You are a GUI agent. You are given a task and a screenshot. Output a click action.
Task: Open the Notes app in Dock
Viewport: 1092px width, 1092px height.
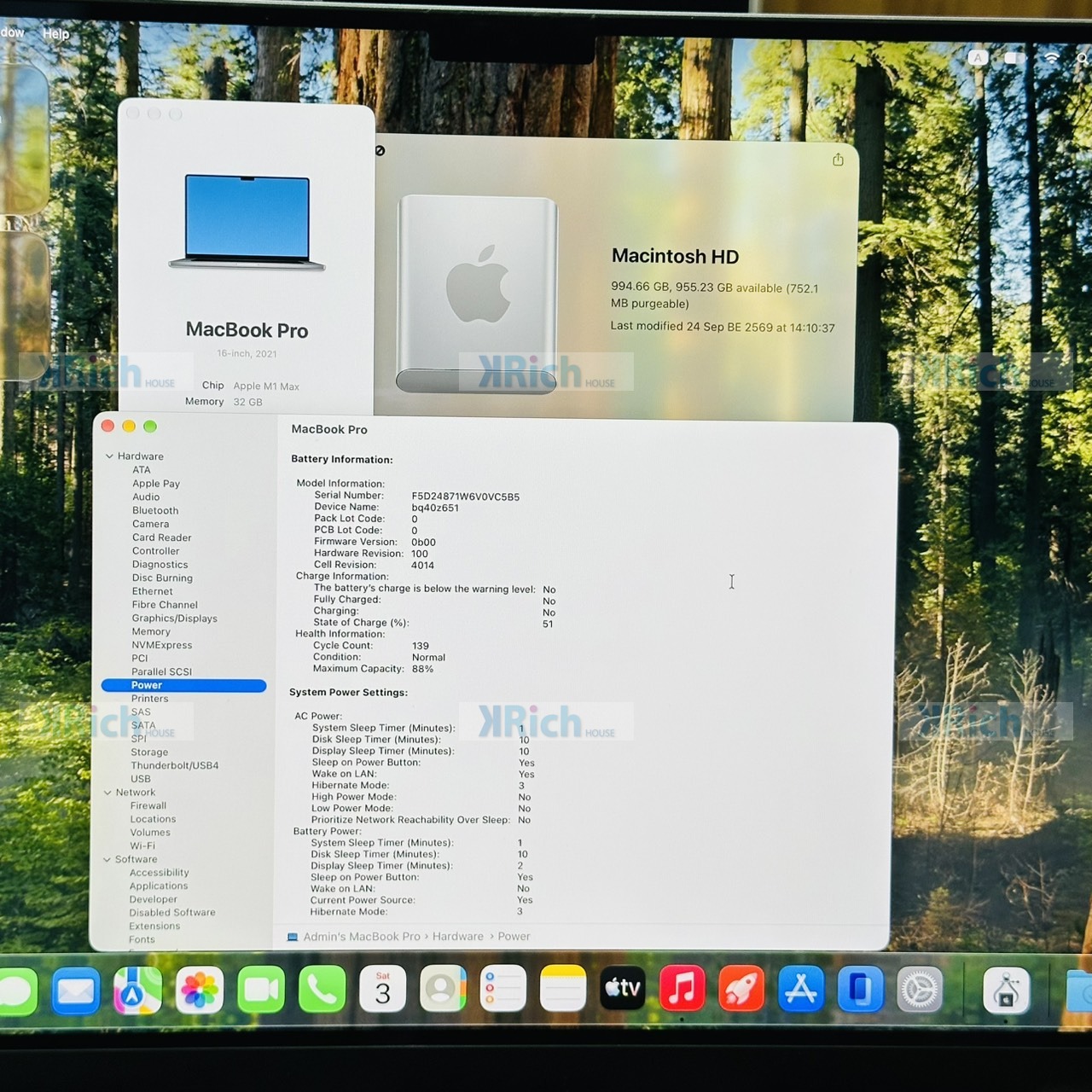(x=563, y=990)
